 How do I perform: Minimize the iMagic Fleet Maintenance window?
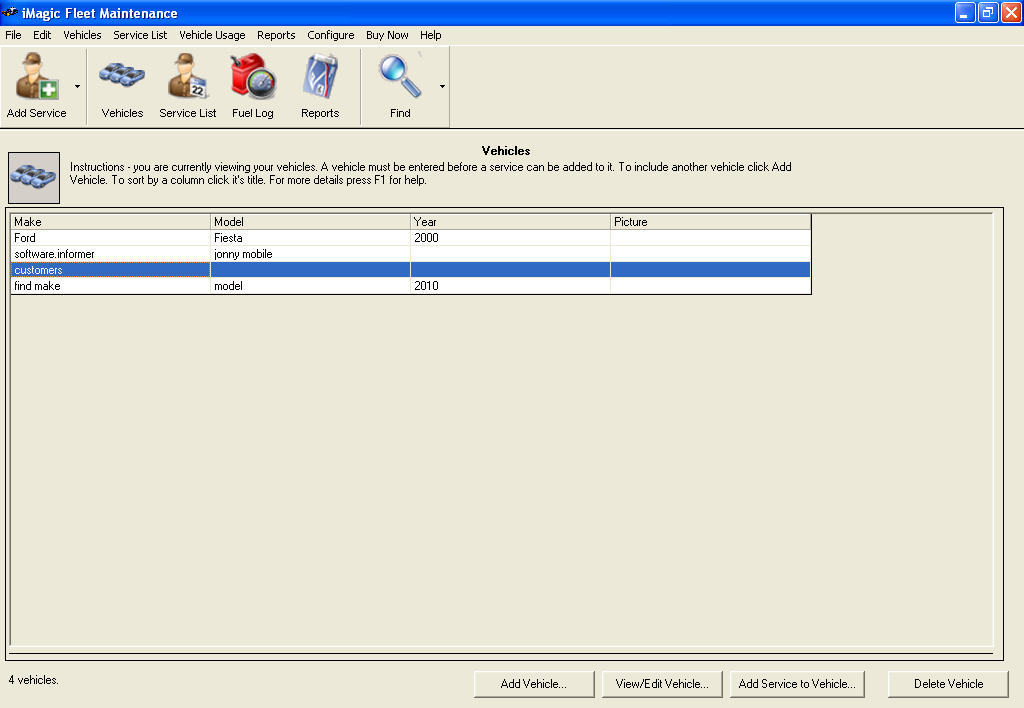point(965,12)
